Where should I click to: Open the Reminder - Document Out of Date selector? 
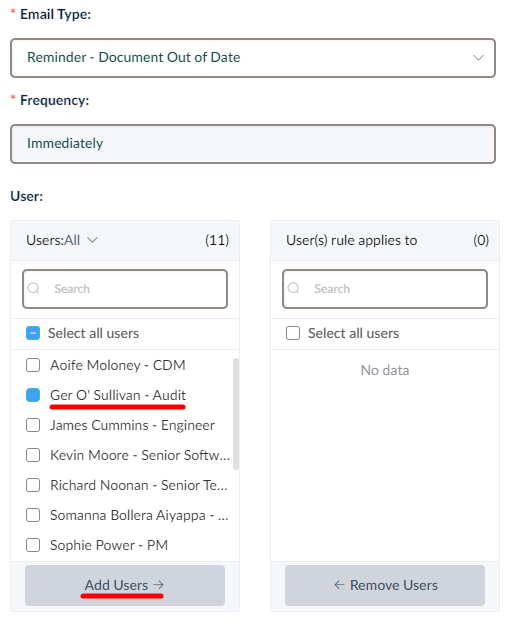pos(253,58)
